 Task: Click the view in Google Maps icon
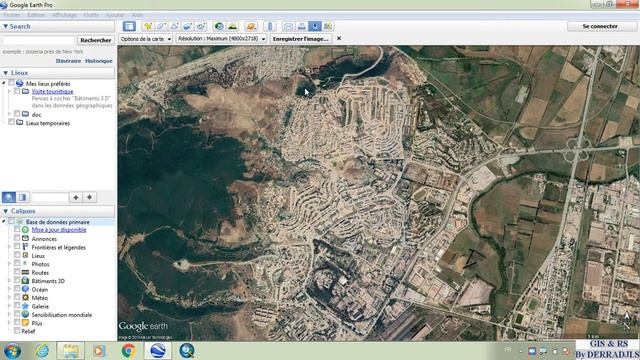(x=328, y=26)
